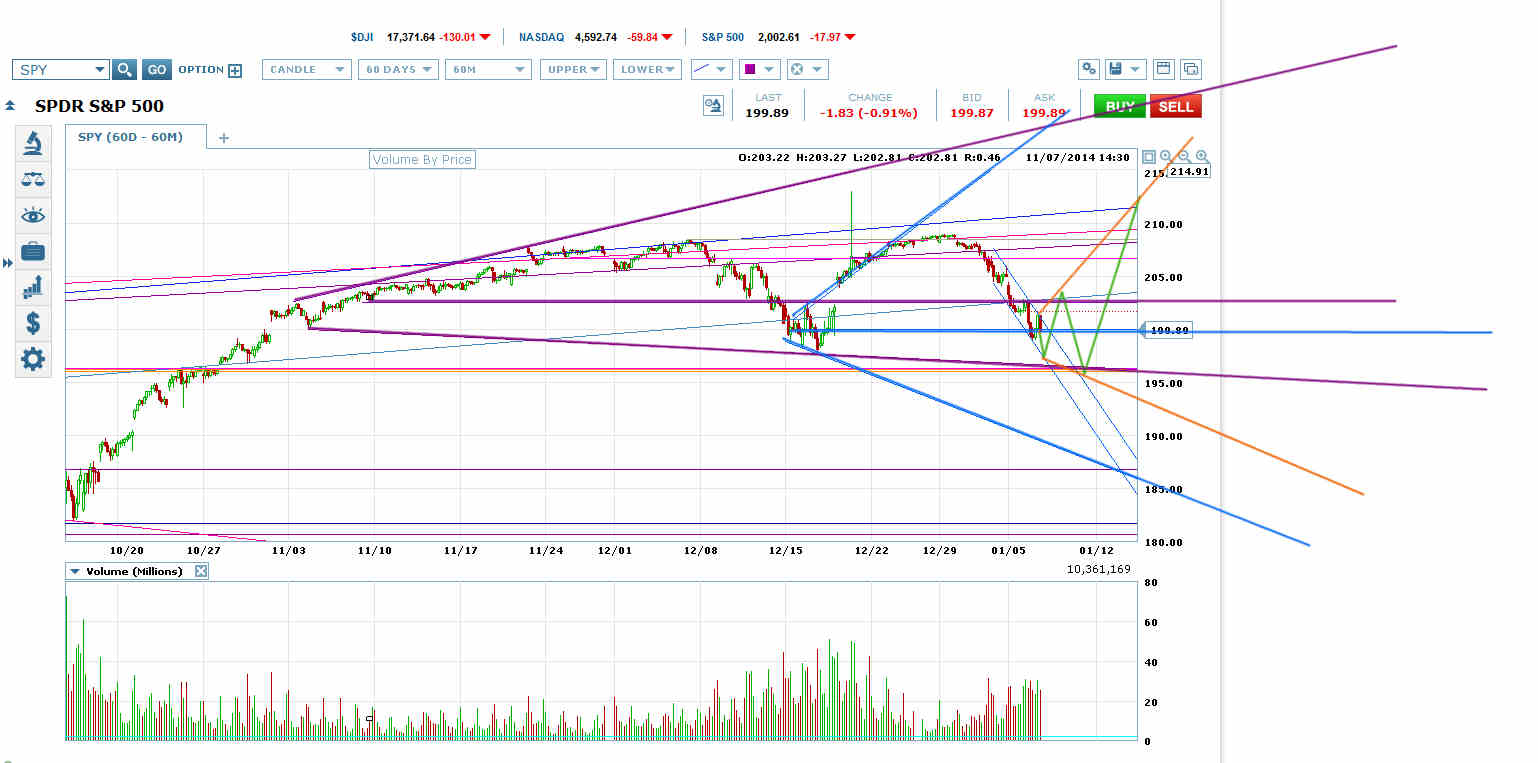Screen dimensions: 1538x763
Task: Open the eye watchlist sidebar icon
Action: (33, 215)
